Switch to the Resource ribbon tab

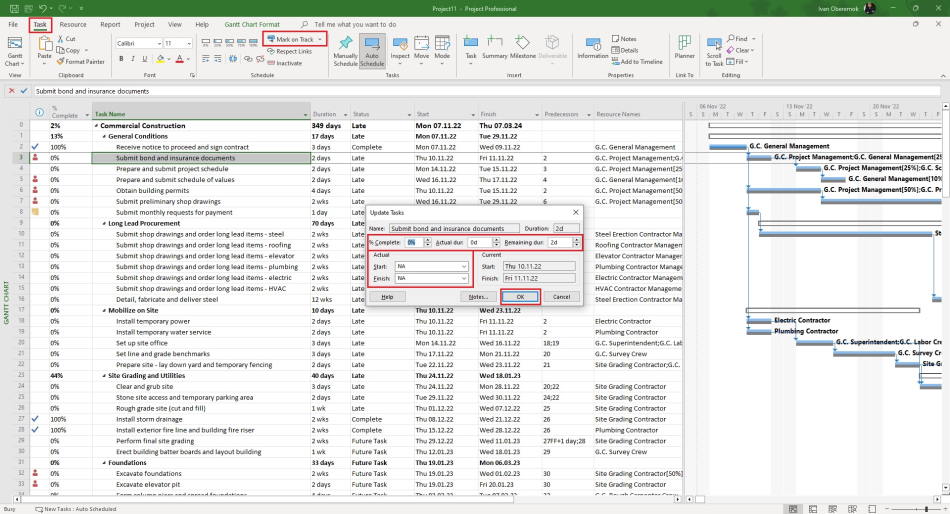point(73,25)
